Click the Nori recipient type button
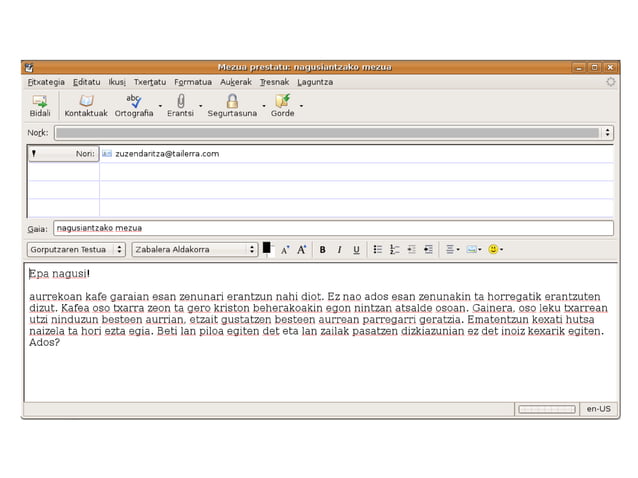 coord(63,154)
